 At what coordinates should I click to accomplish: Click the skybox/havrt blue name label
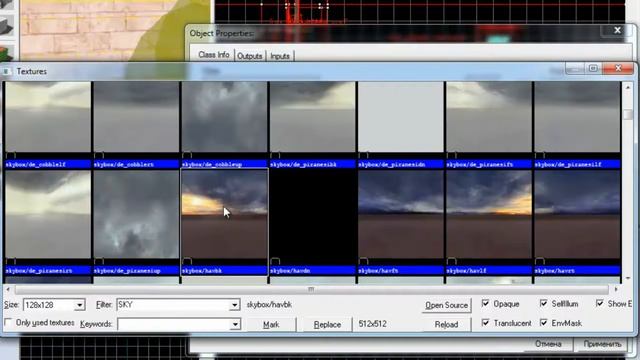coord(577,271)
